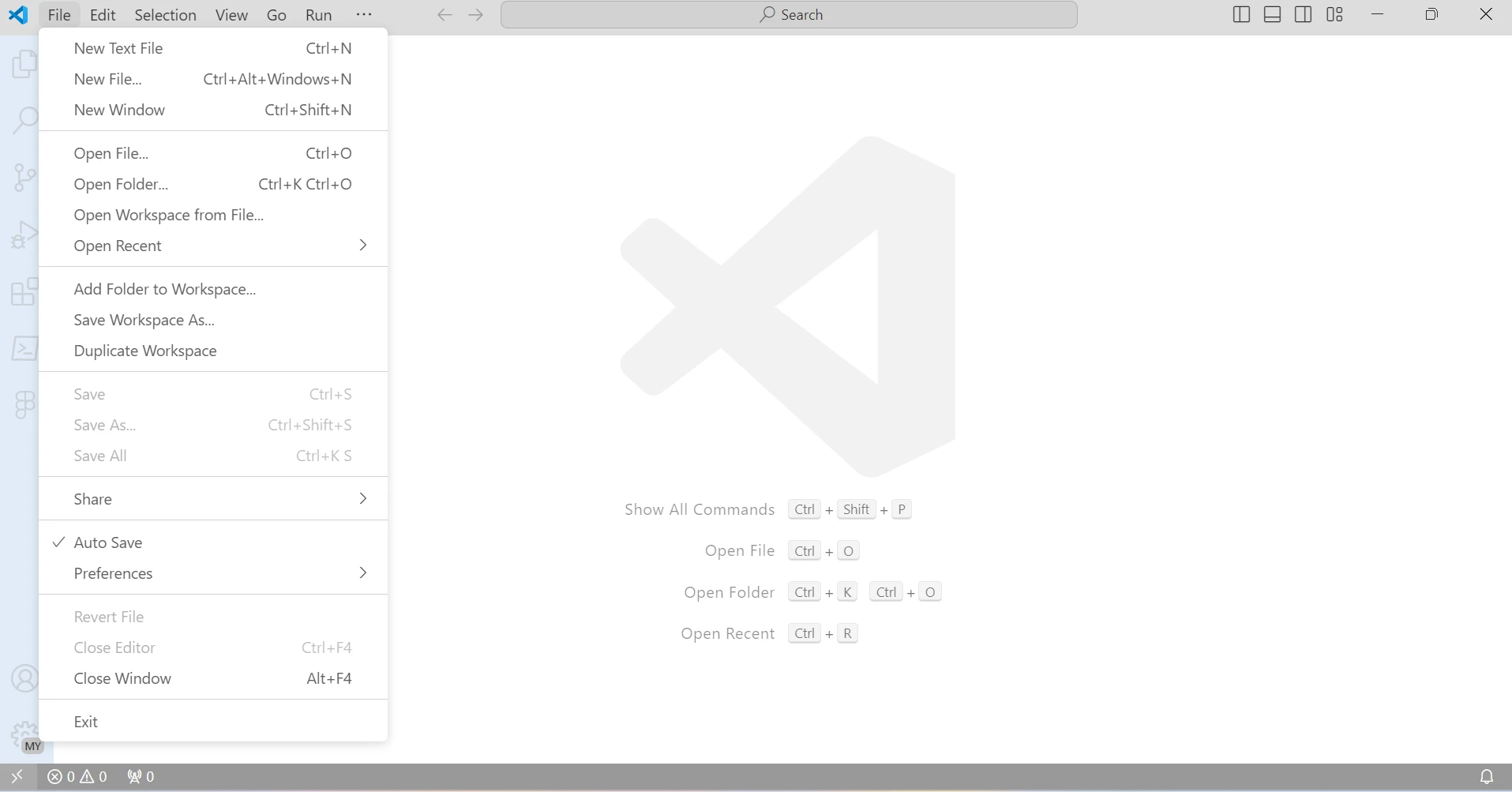Click Exit in the File menu
Viewport: 1512px width, 792px height.
pos(86,722)
